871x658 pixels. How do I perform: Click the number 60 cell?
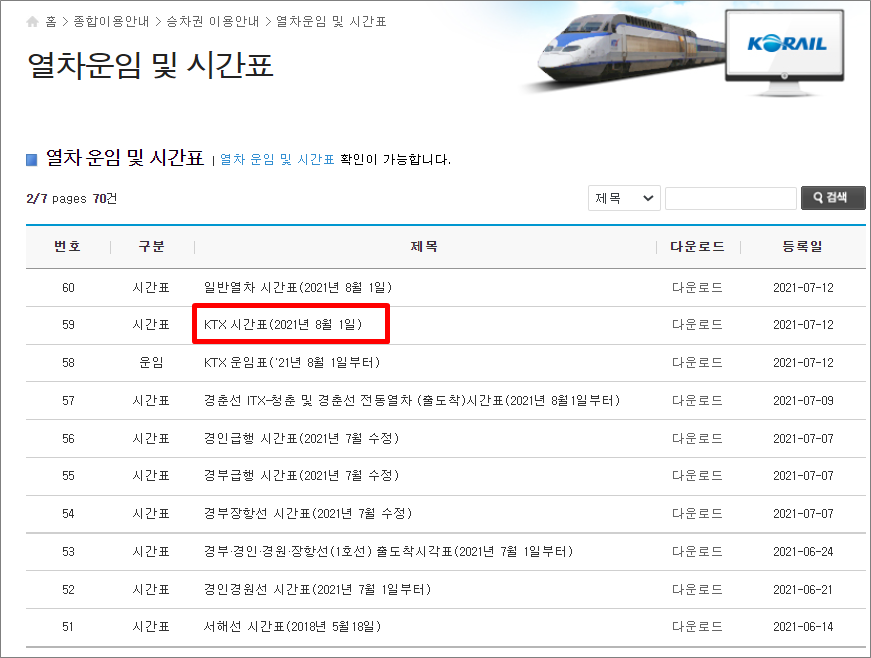[x=68, y=288]
